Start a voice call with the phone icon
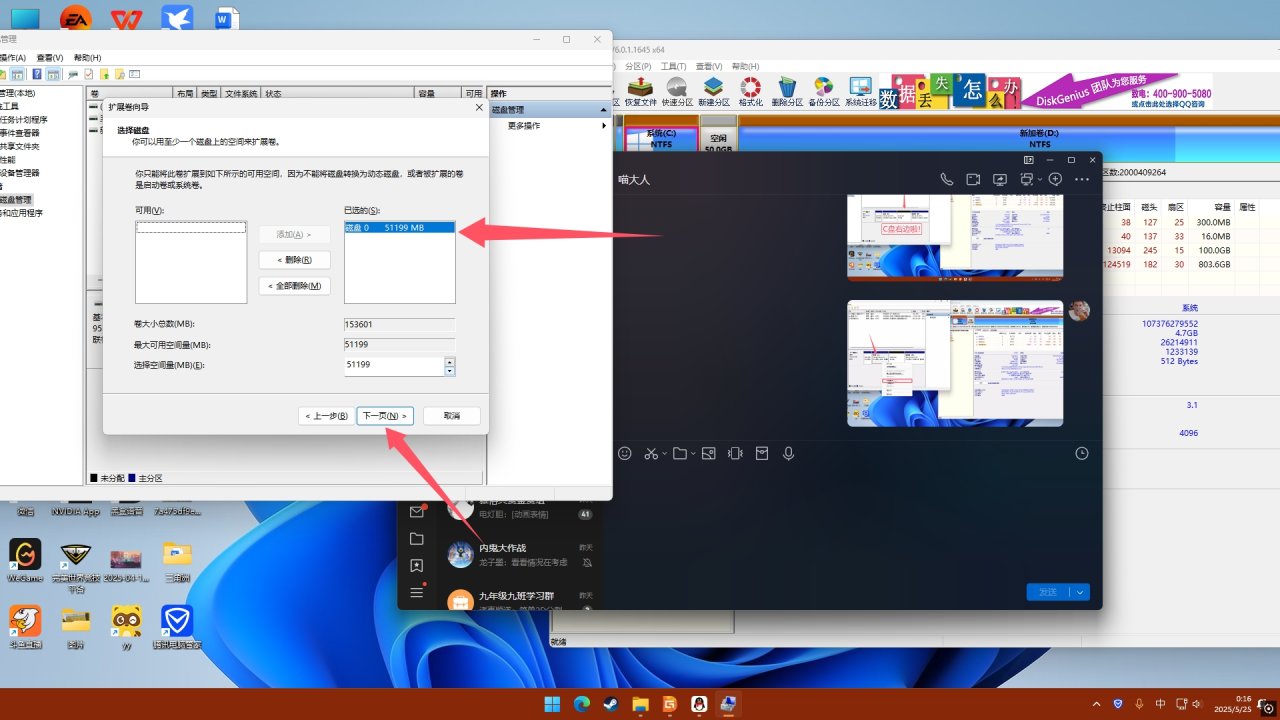The image size is (1280, 720). tap(946, 179)
